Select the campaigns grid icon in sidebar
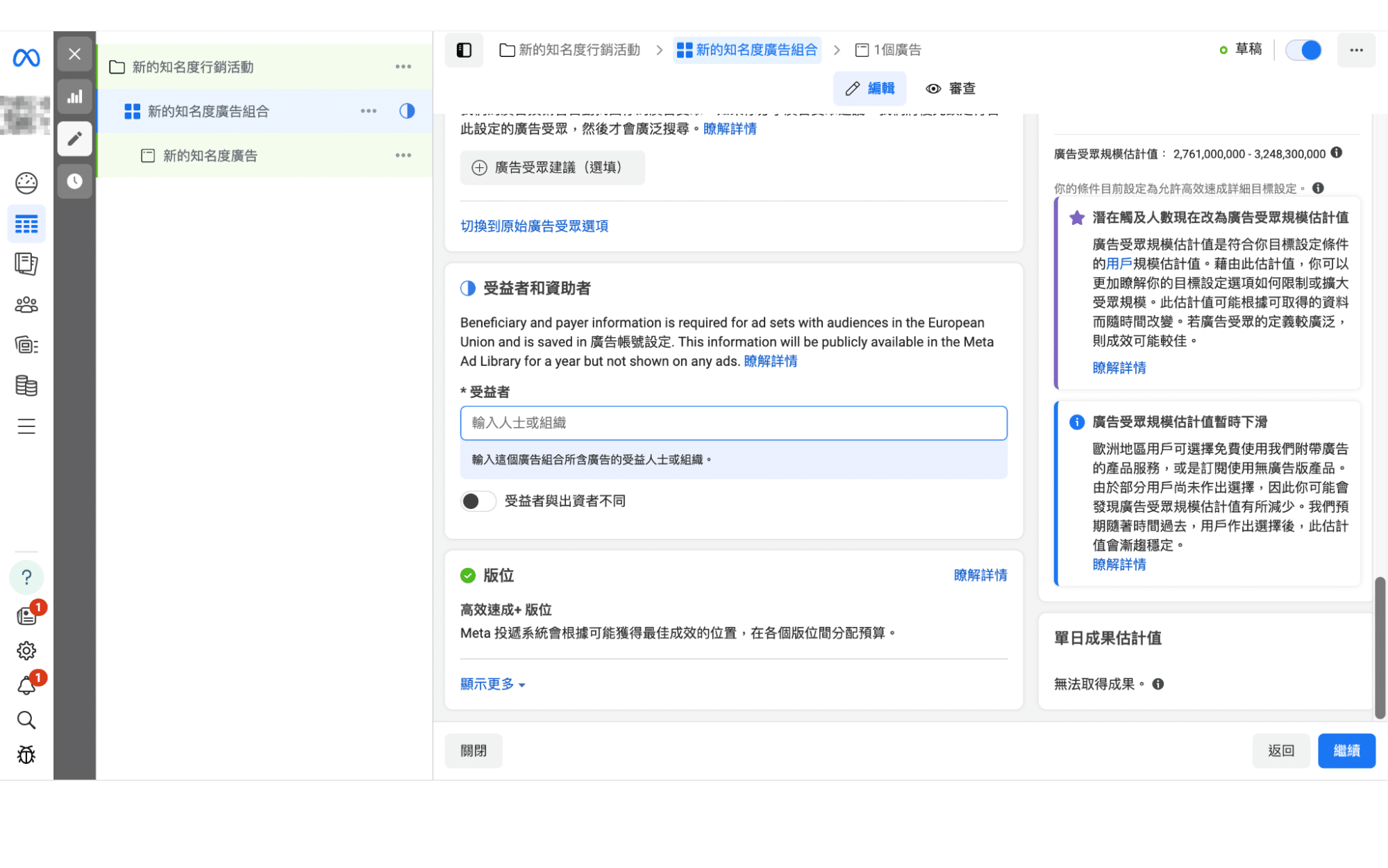 click(x=26, y=224)
